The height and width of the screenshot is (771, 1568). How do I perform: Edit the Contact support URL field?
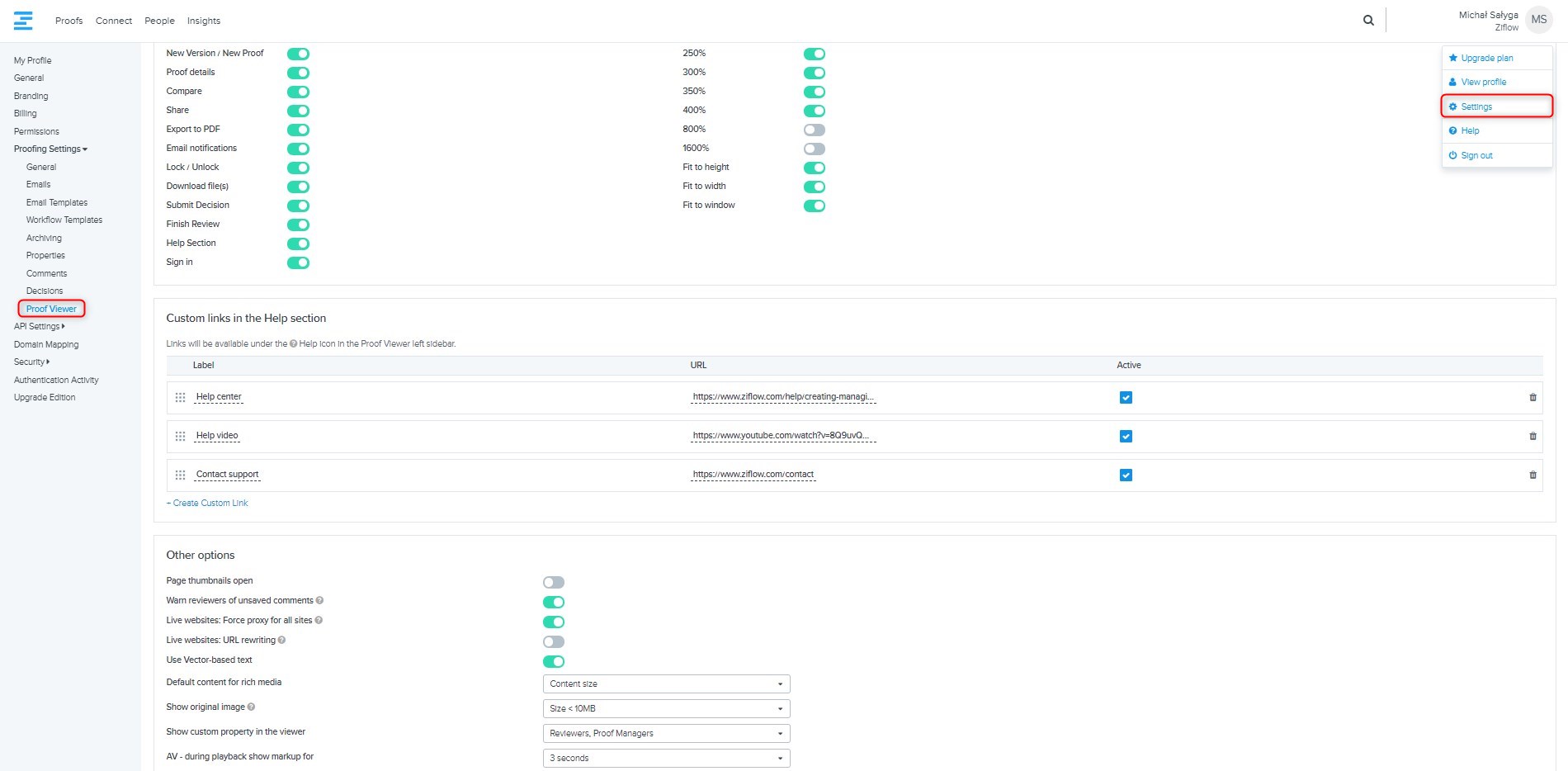(x=753, y=475)
